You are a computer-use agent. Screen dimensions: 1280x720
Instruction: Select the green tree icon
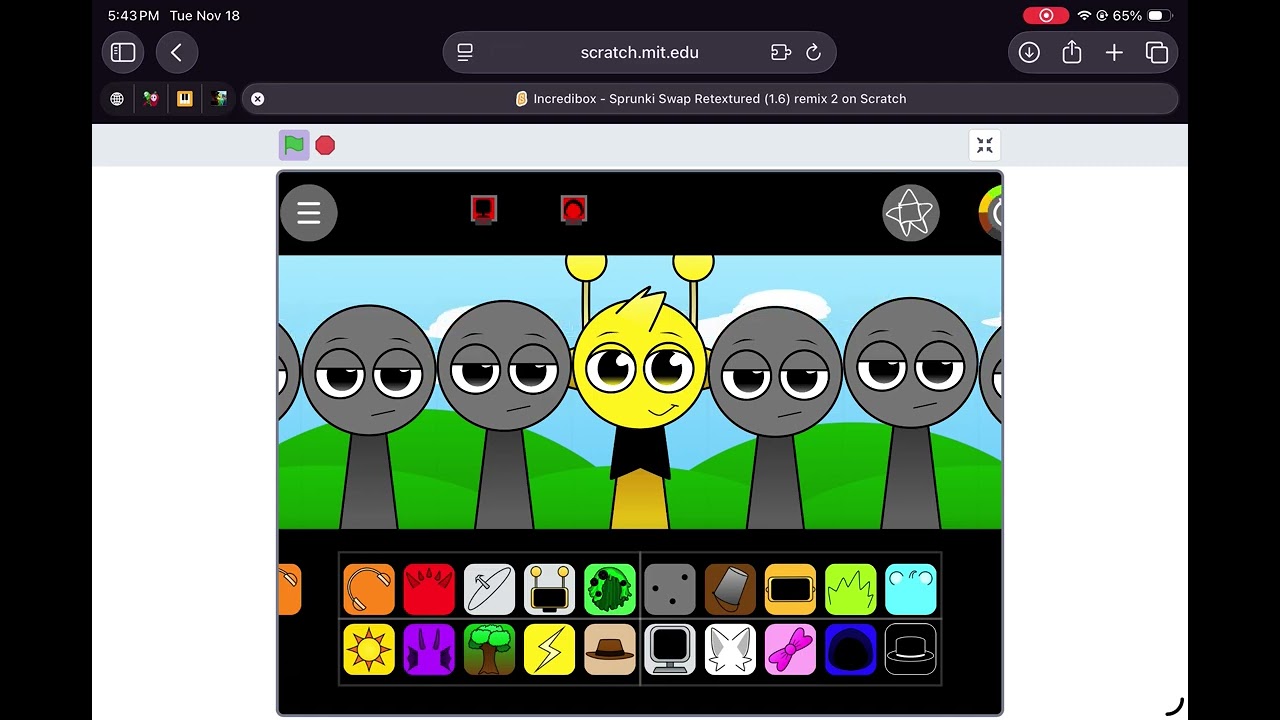click(x=489, y=649)
